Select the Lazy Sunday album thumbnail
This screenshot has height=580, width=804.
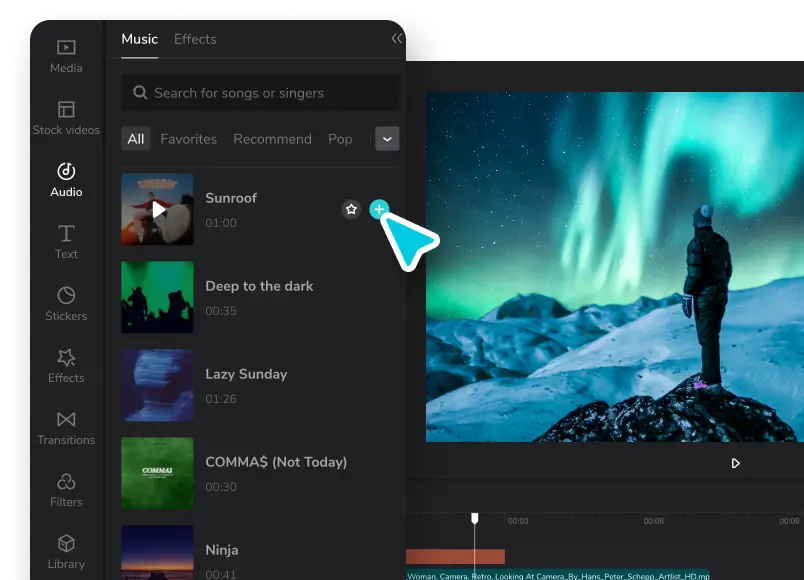[157, 385]
